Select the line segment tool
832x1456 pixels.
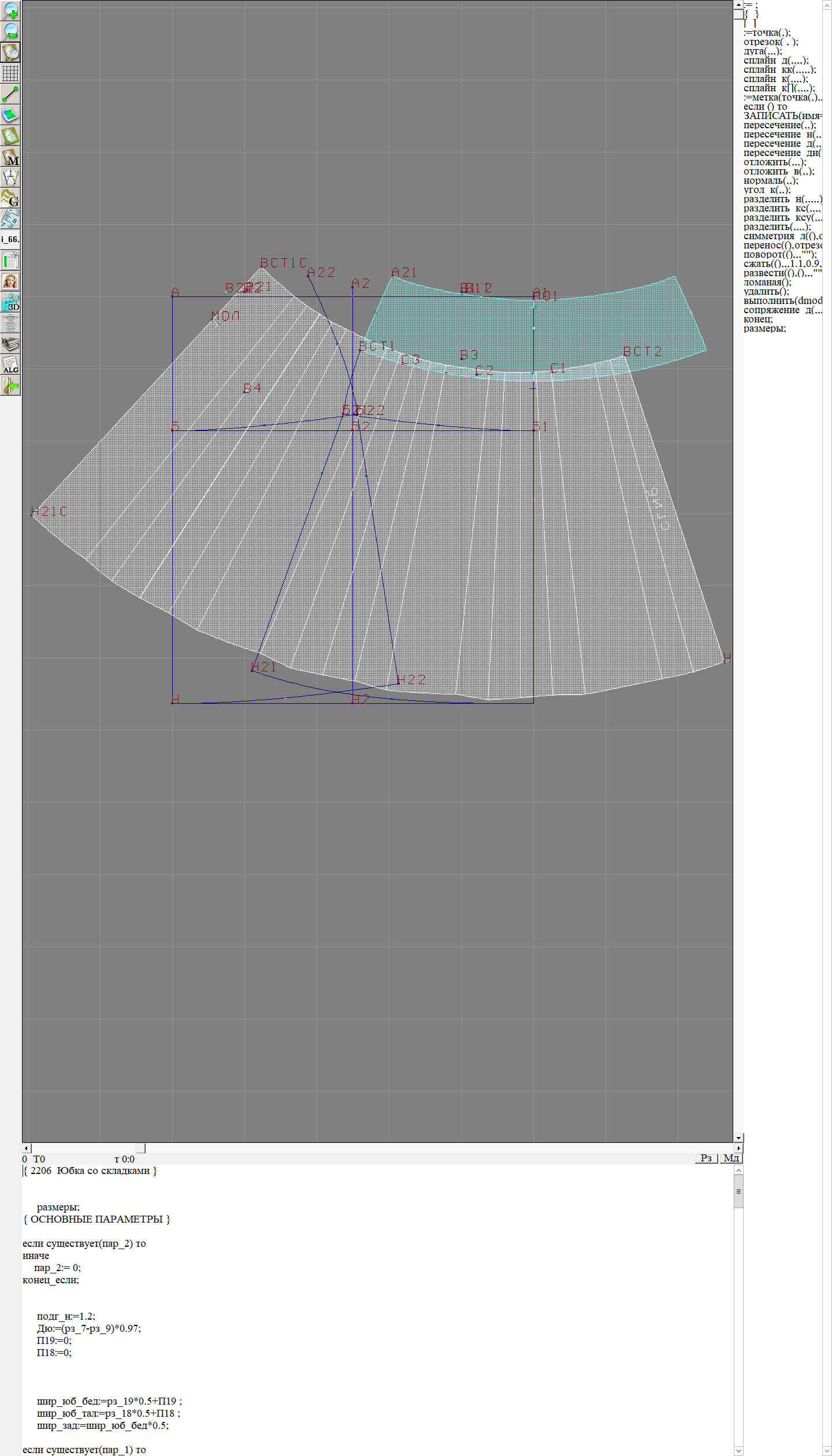click(x=10, y=94)
